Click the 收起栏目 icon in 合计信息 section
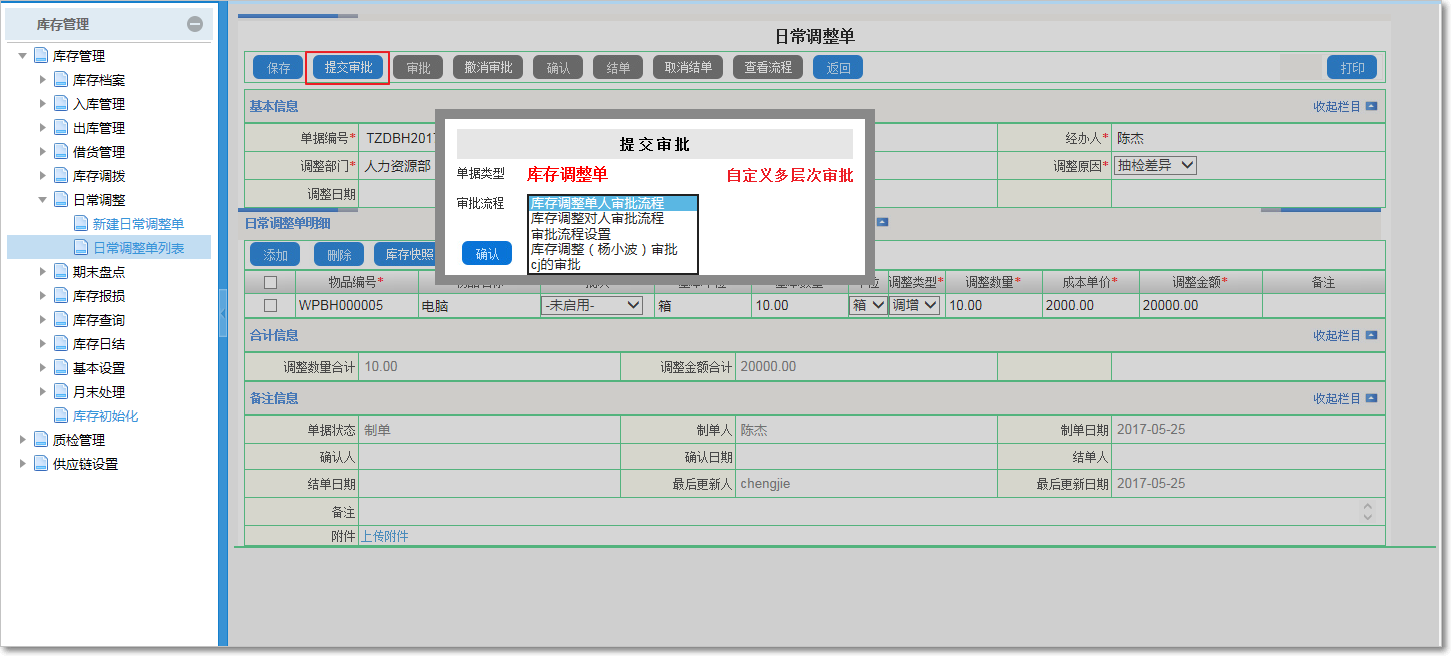 pyautogui.click(x=1371, y=336)
